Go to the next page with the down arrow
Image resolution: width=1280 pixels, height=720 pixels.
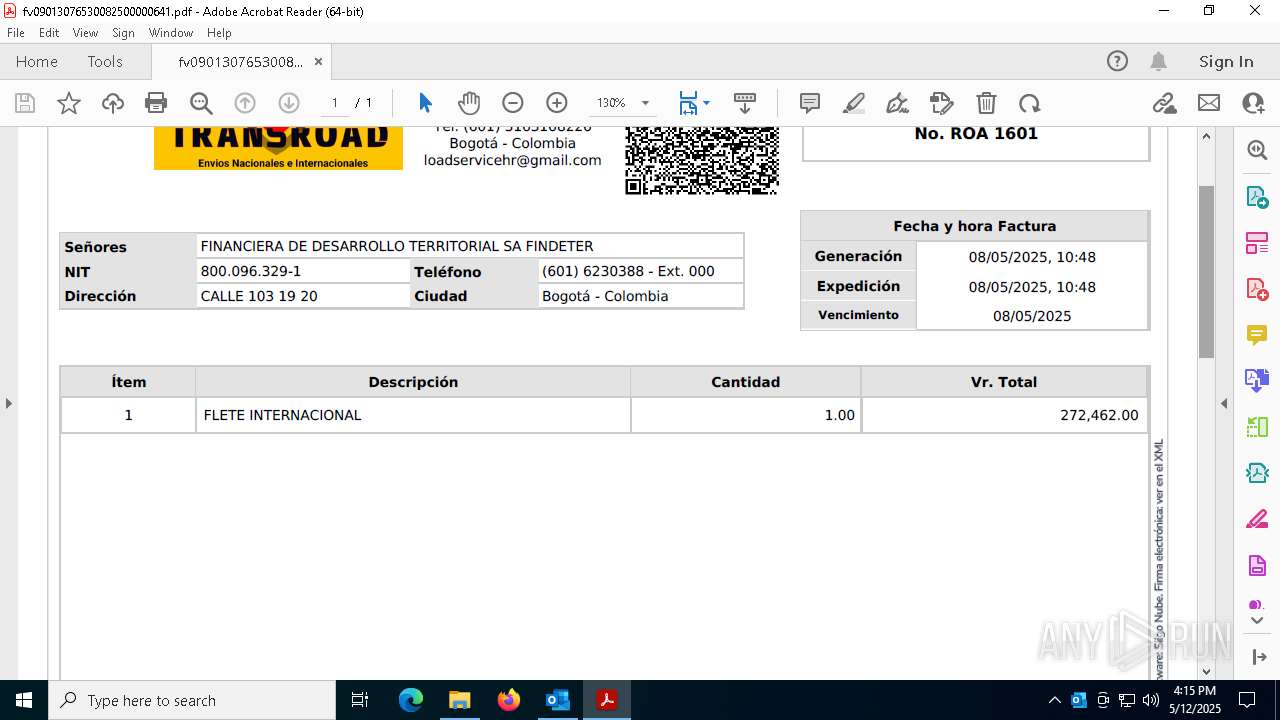289,103
